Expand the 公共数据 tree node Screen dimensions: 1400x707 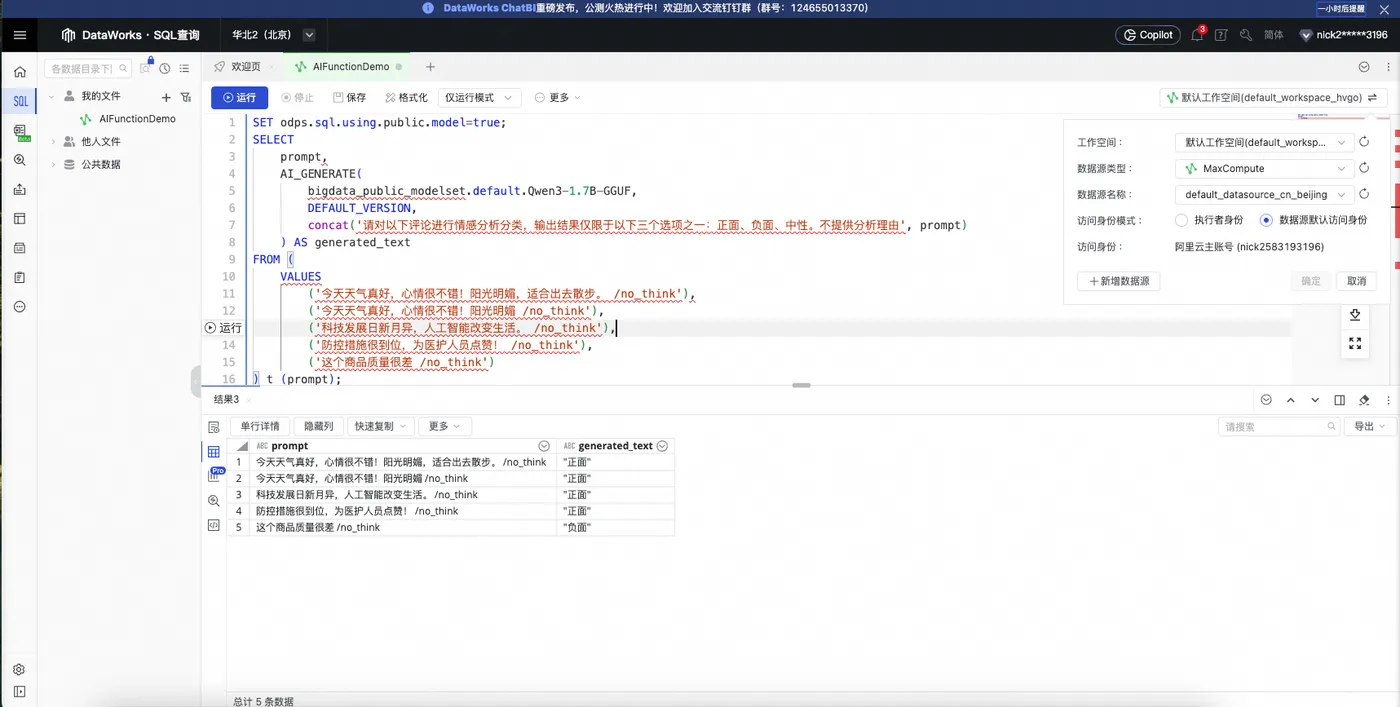pos(53,165)
